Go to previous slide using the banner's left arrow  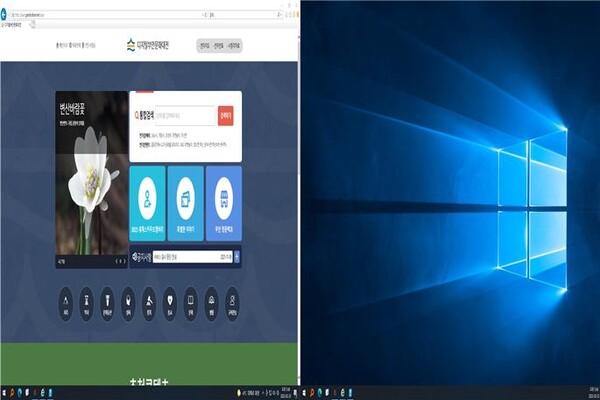pos(117,261)
